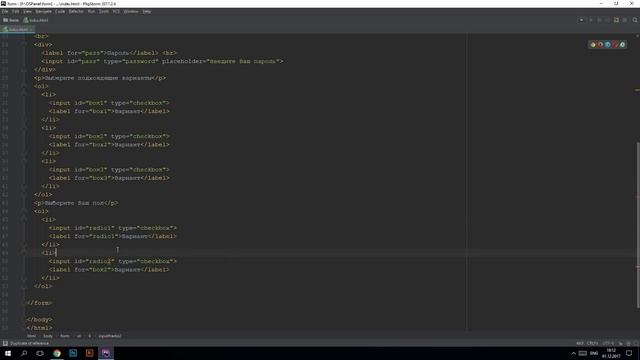Image resolution: width=640 pixels, height=360 pixels.
Task: Click the closing form tag line
Action: tap(39, 303)
